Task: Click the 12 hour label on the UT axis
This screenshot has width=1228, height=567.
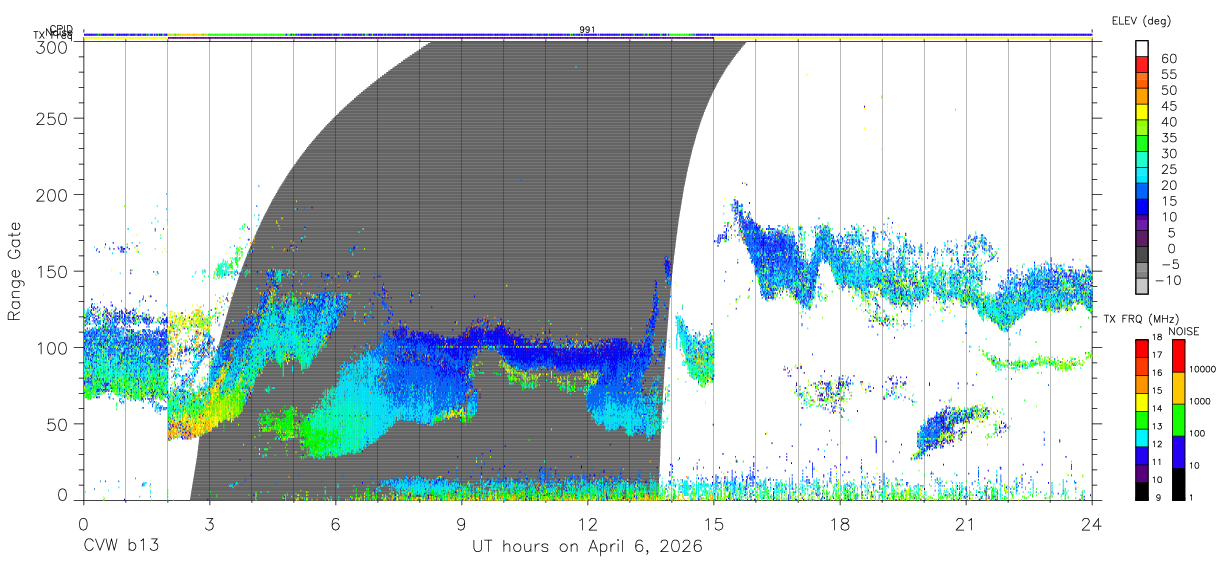Action: (587, 524)
